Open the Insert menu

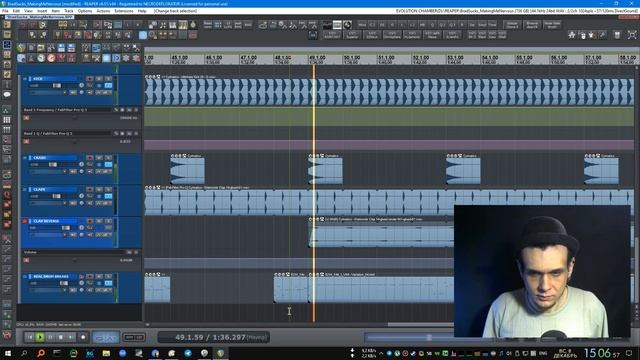[x=42, y=11]
